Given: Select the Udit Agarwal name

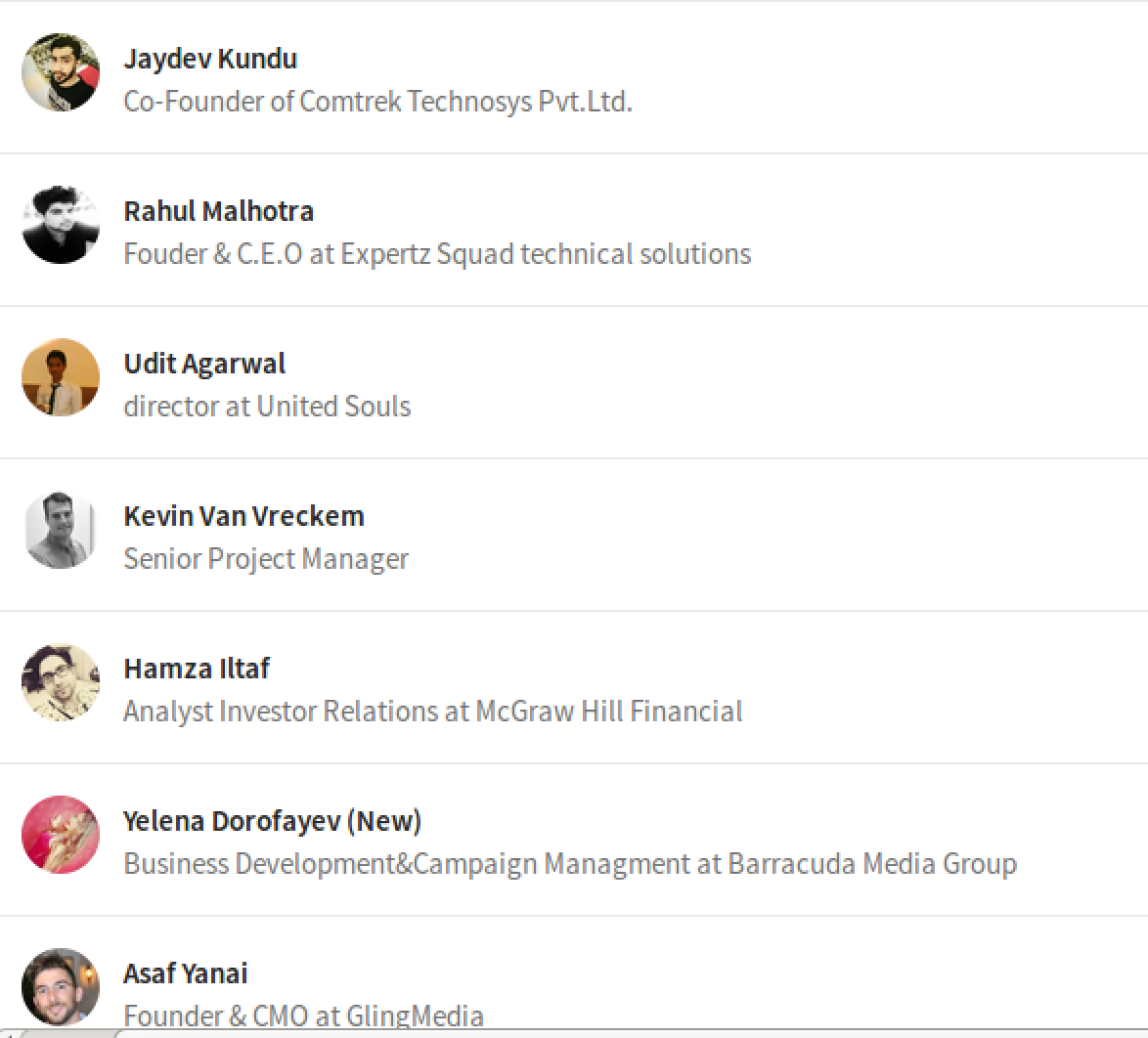Looking at the screenshot, I should point(204,364).
